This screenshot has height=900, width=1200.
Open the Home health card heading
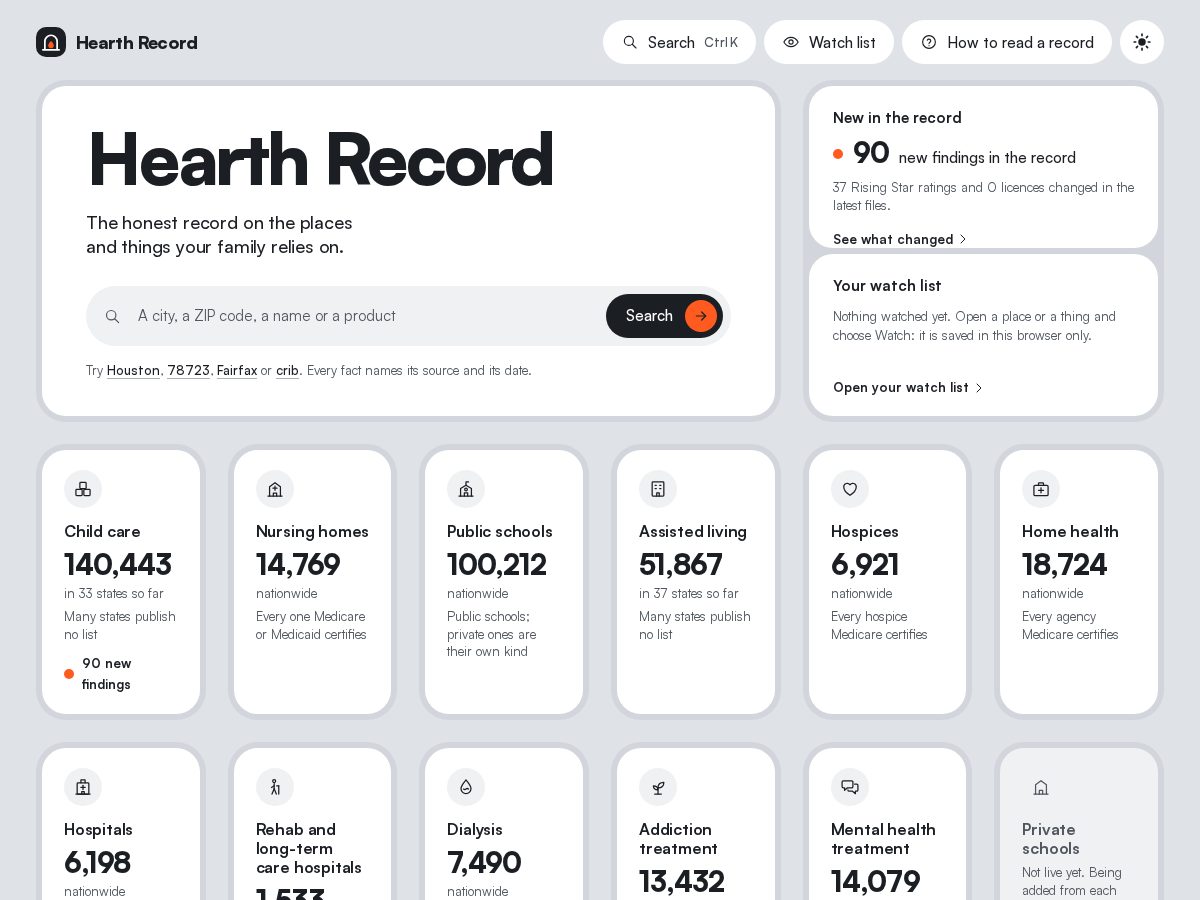(1070, 531)
